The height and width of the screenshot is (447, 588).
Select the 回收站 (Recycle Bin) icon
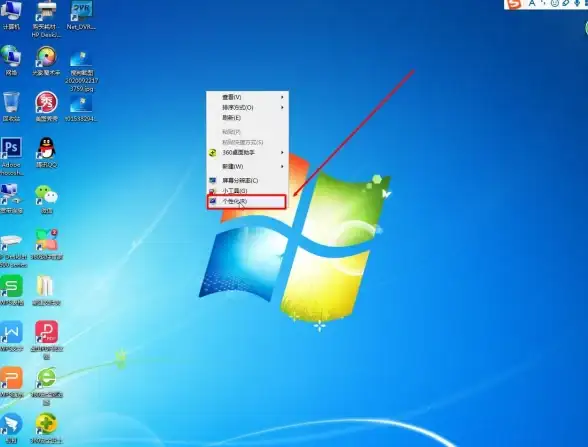click(x=11, y=106)
